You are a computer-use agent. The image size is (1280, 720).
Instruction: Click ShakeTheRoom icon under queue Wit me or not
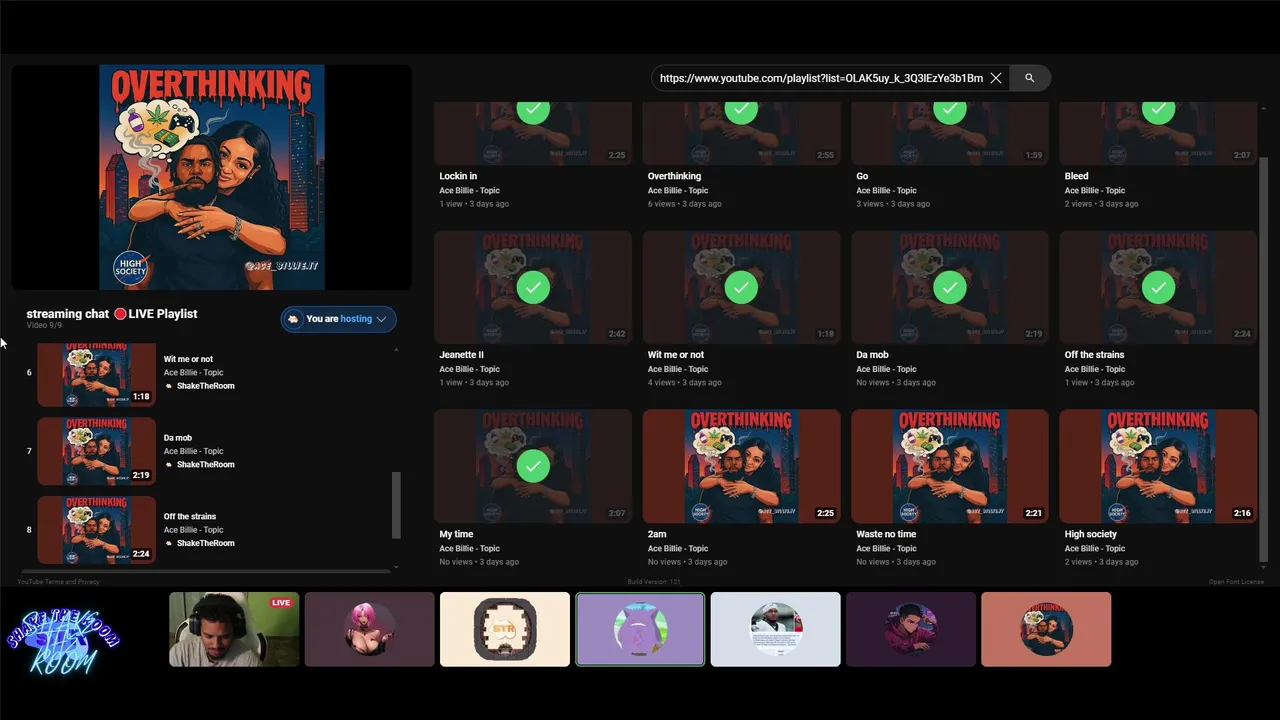pos(169,386)
